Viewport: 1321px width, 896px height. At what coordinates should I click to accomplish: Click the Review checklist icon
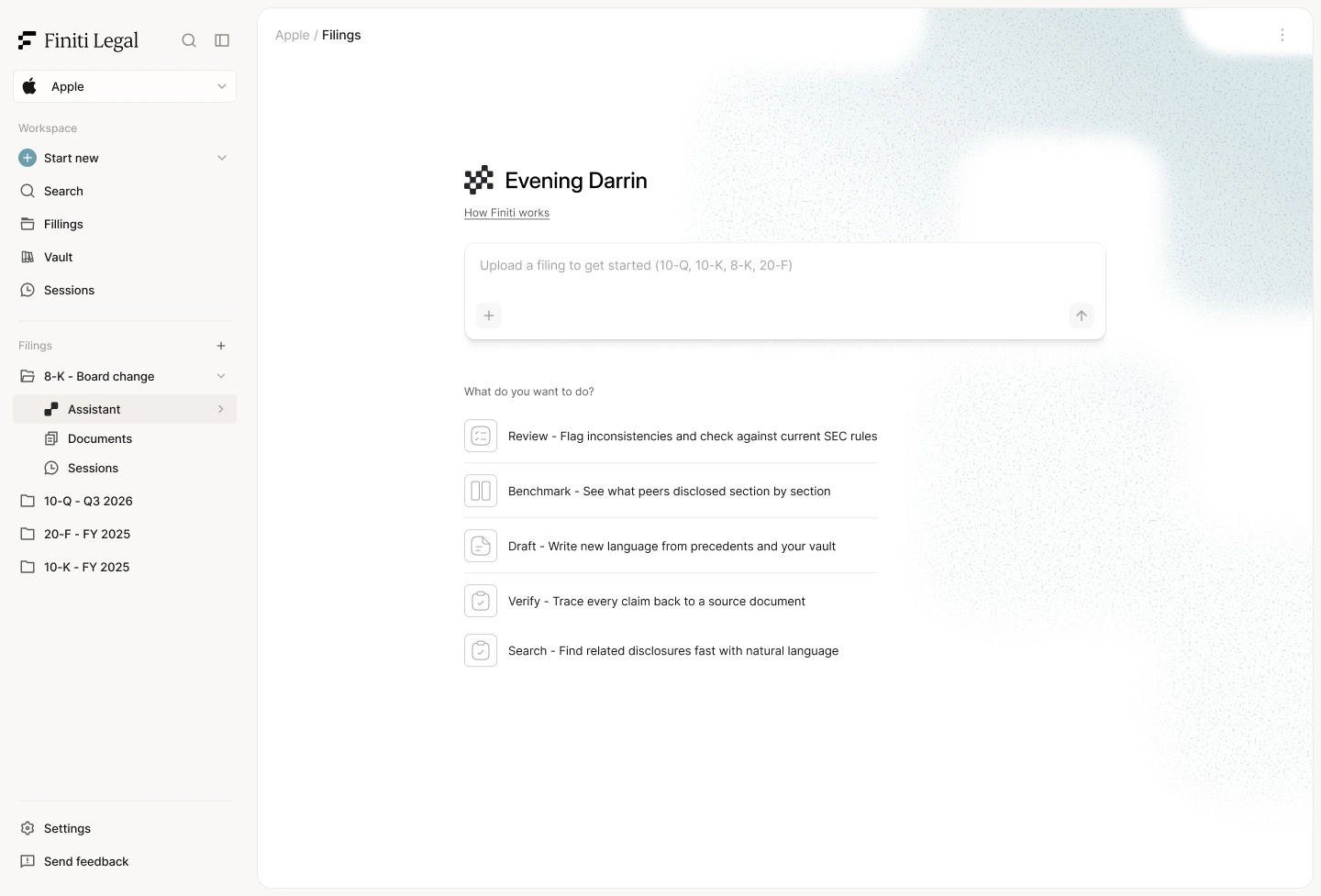point(481,437)
